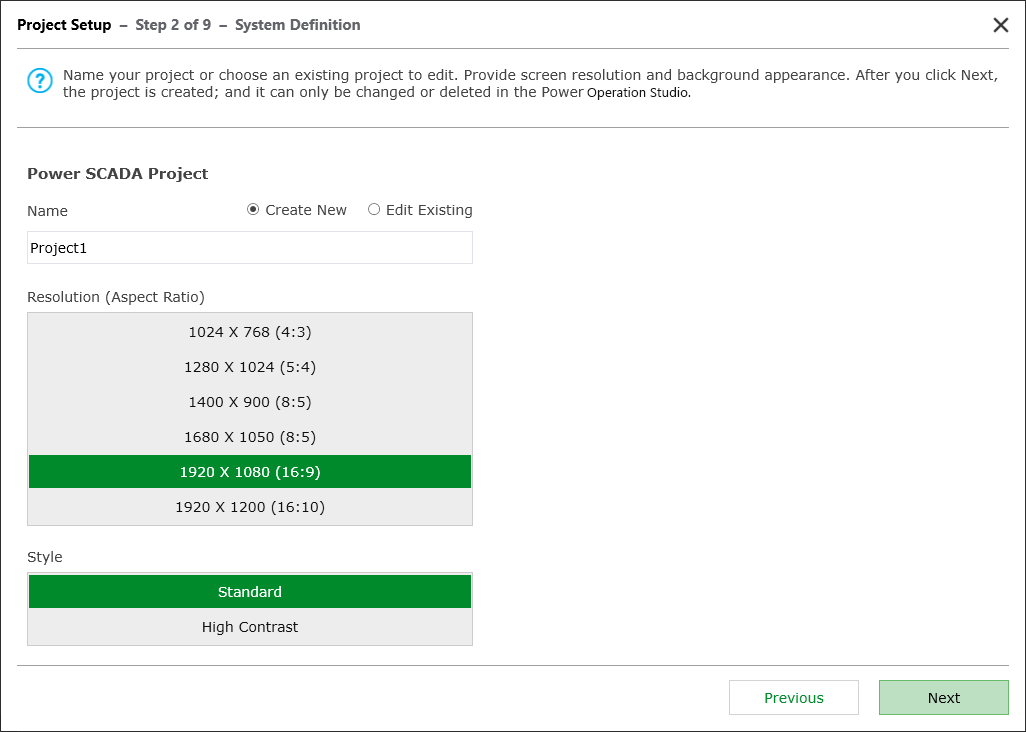Select the Edit Existing radio button
The height and width of the screenshot is (732, 1026).
[374, 210]
